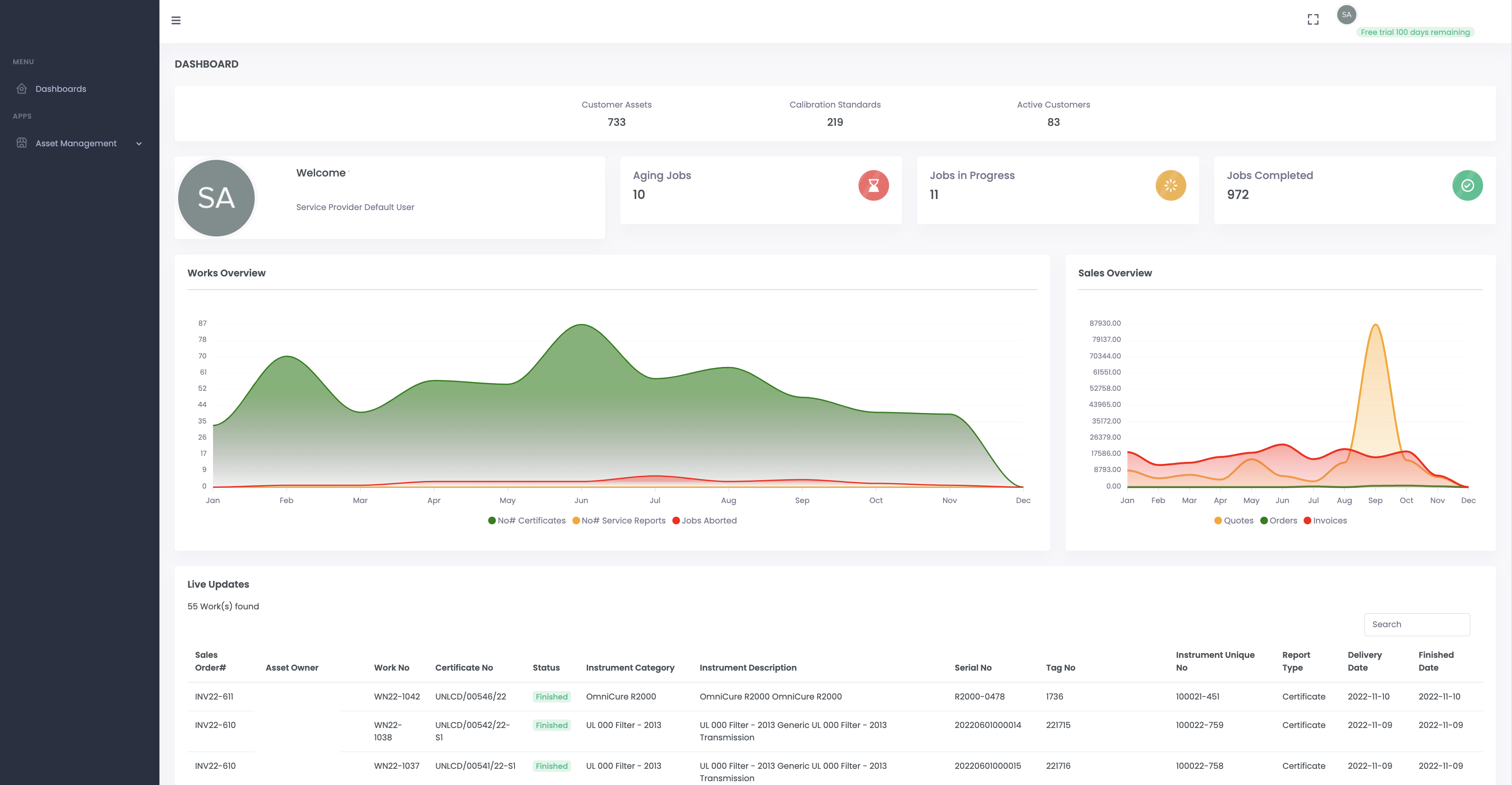Sort by the Status column header

point(546,668)
